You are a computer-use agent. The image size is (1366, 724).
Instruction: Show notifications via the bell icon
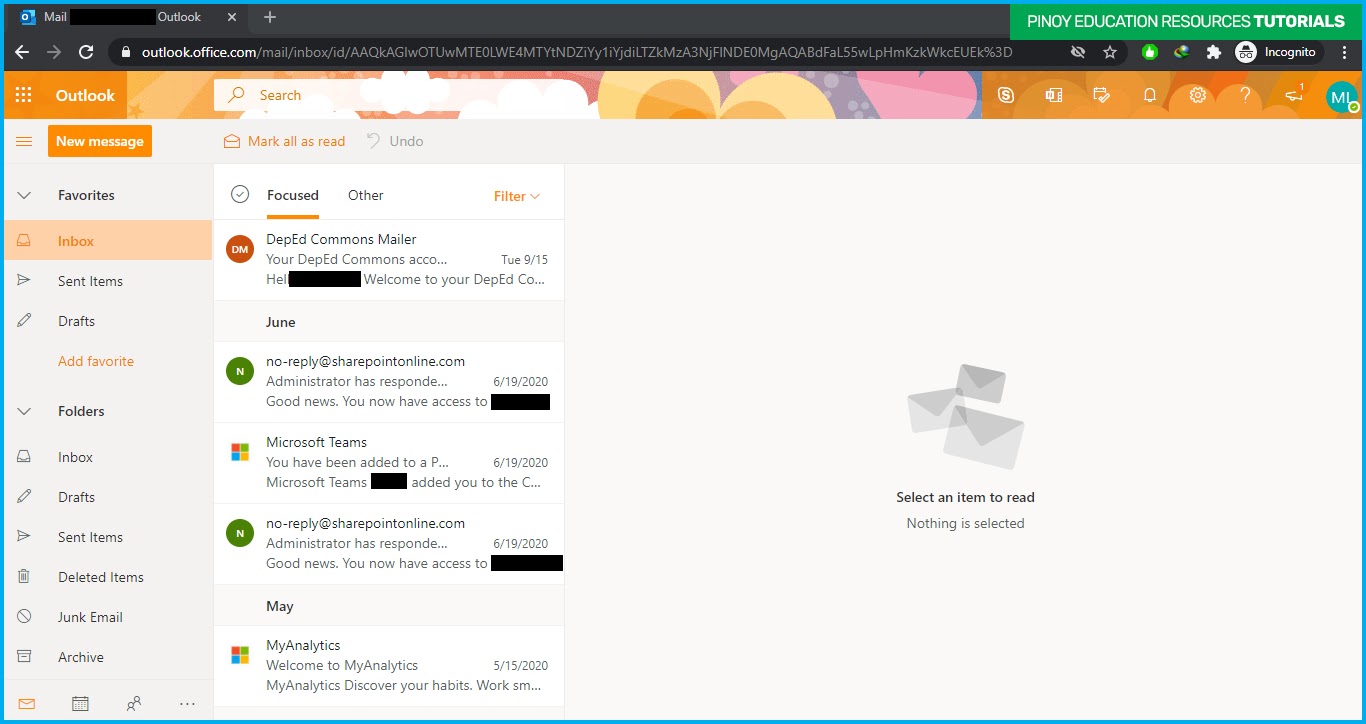[x=1150, y=95]
